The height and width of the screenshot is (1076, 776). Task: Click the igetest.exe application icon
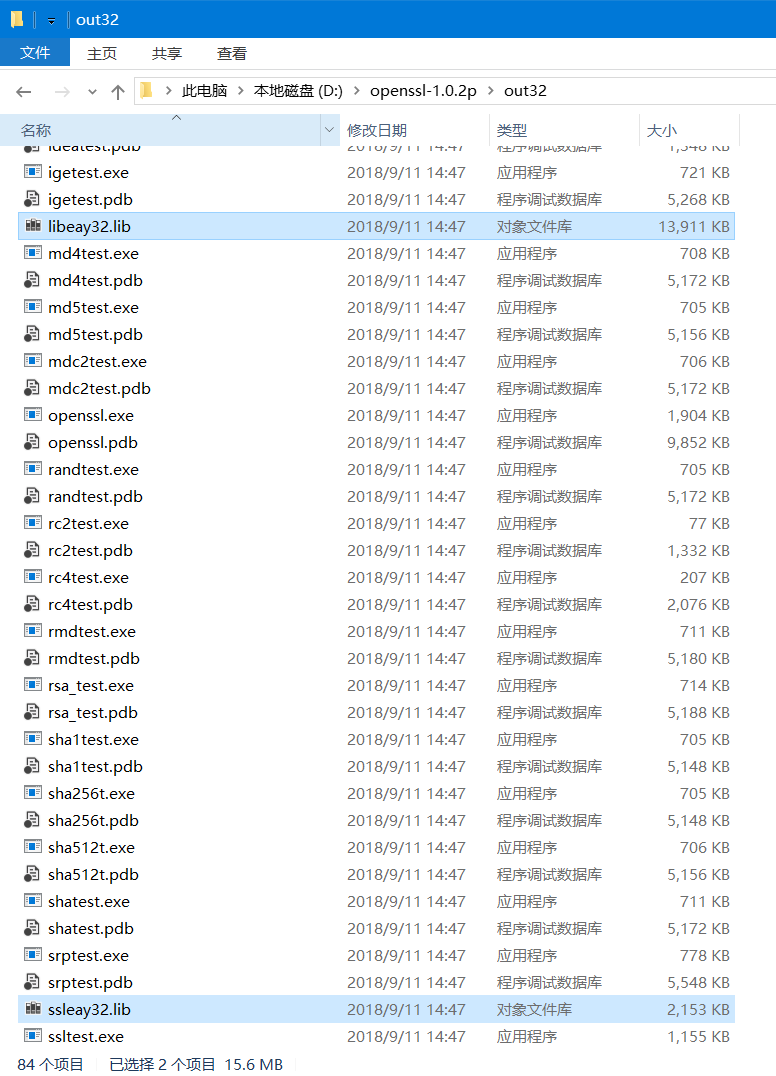click(x=32, y=172)
